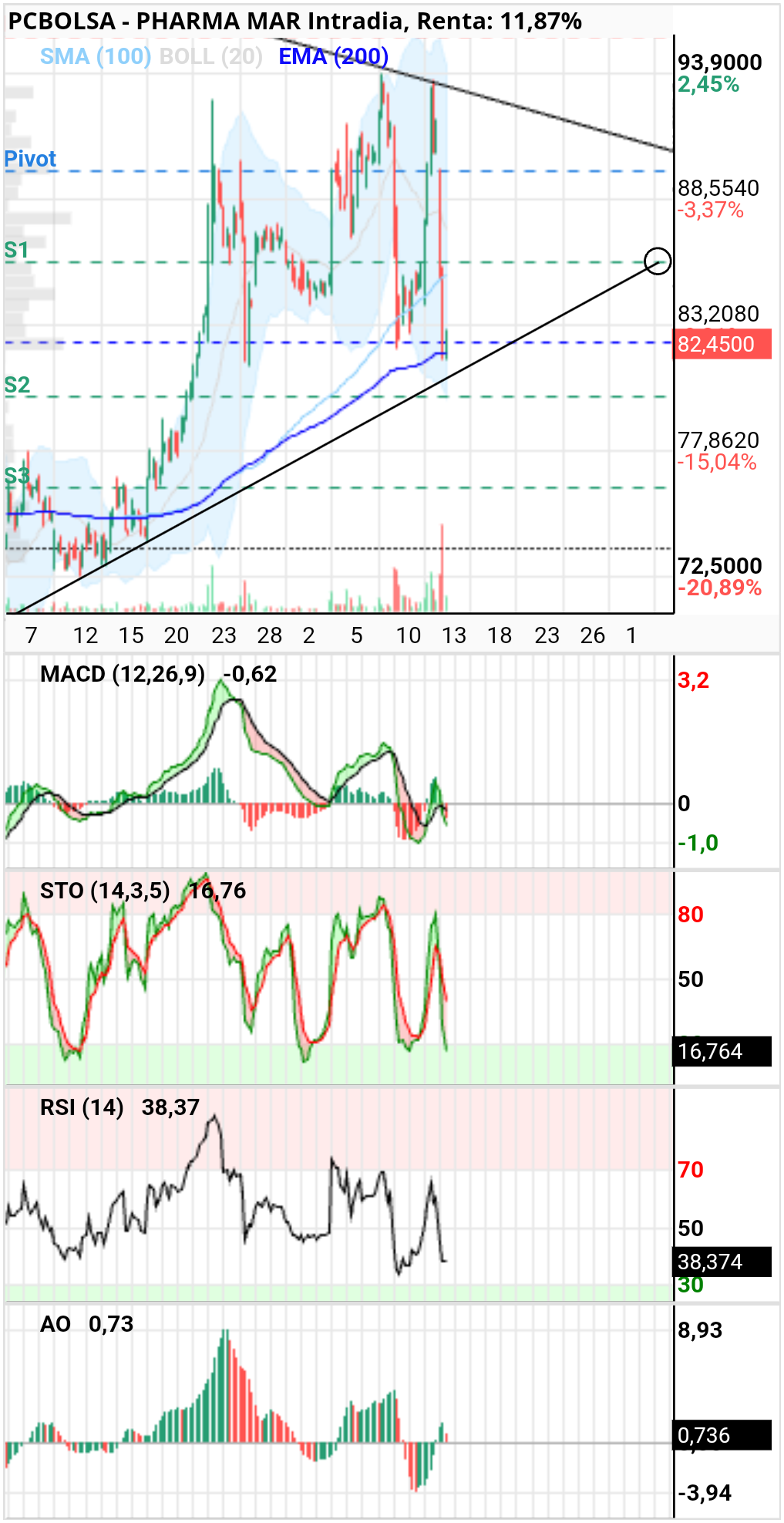
Task: Click date 15 on the time axis
Action: [131, 635]
